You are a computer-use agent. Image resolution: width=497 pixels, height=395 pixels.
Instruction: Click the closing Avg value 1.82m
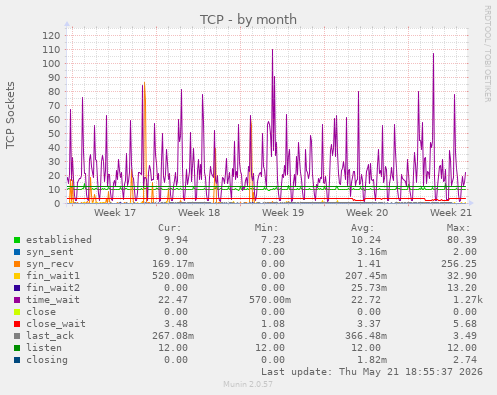click(x=372, y=360)
